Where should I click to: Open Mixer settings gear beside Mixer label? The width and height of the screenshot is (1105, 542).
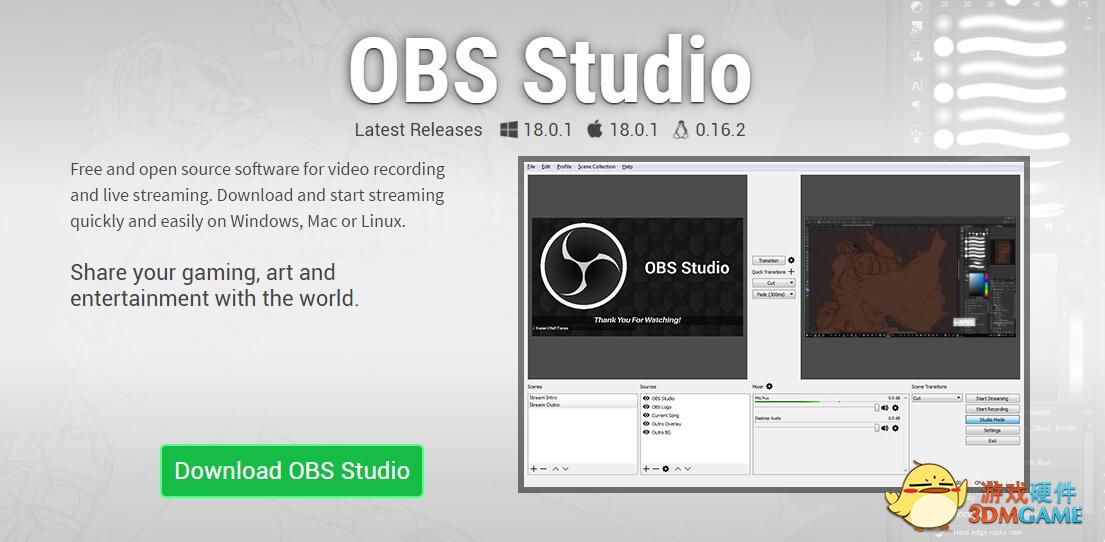(769, 386)
